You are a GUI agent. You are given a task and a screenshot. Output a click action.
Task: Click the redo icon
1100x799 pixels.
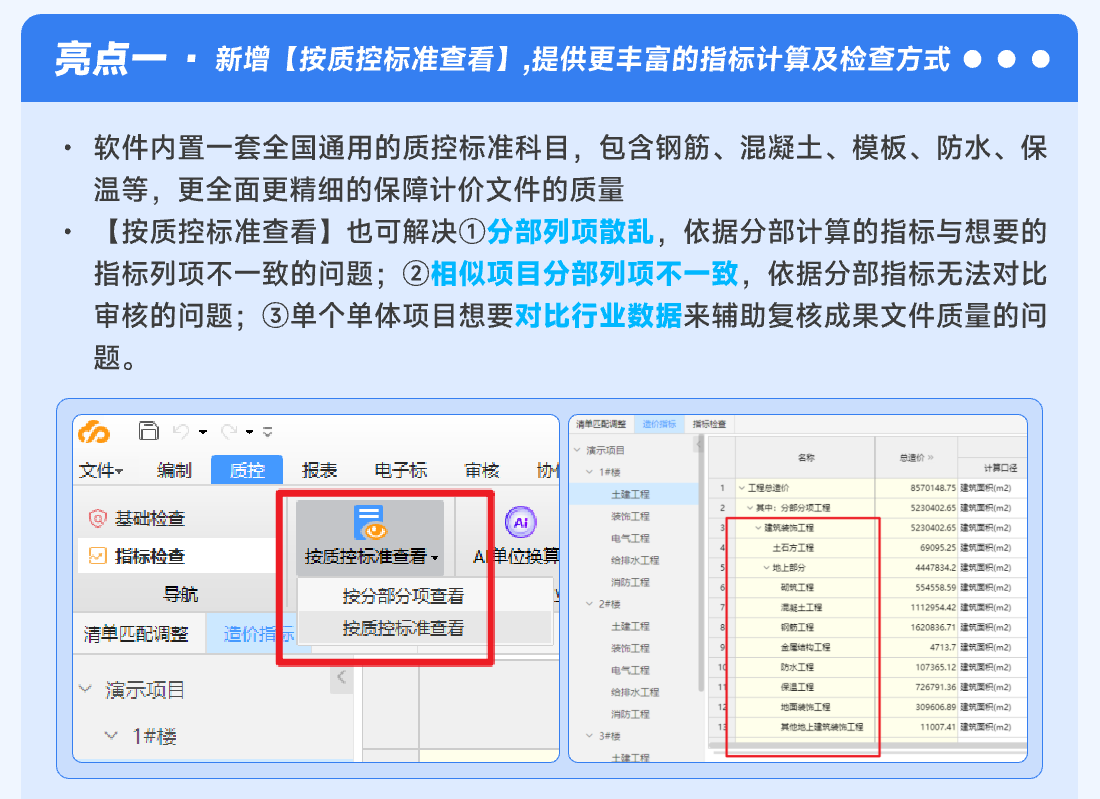(x=228, y=432)
